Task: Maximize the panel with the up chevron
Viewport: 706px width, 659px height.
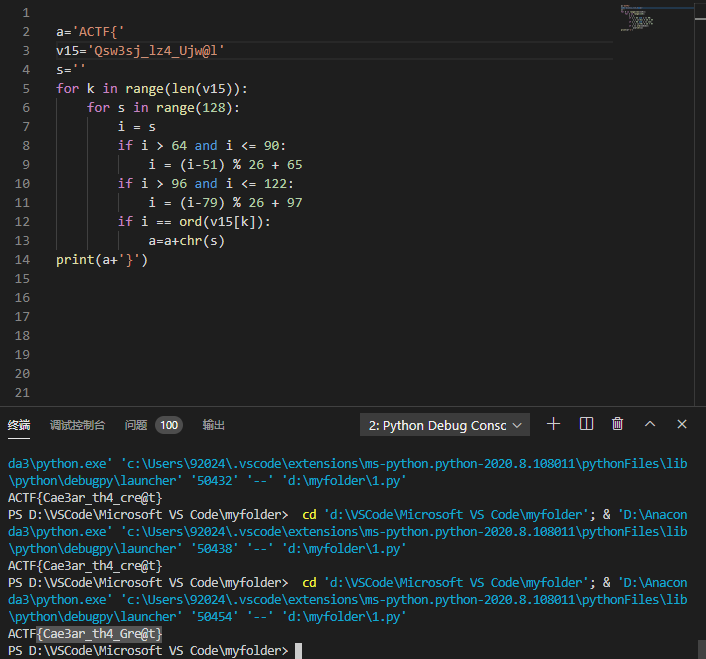Action: pyautogui.click(x=650, y=424)
